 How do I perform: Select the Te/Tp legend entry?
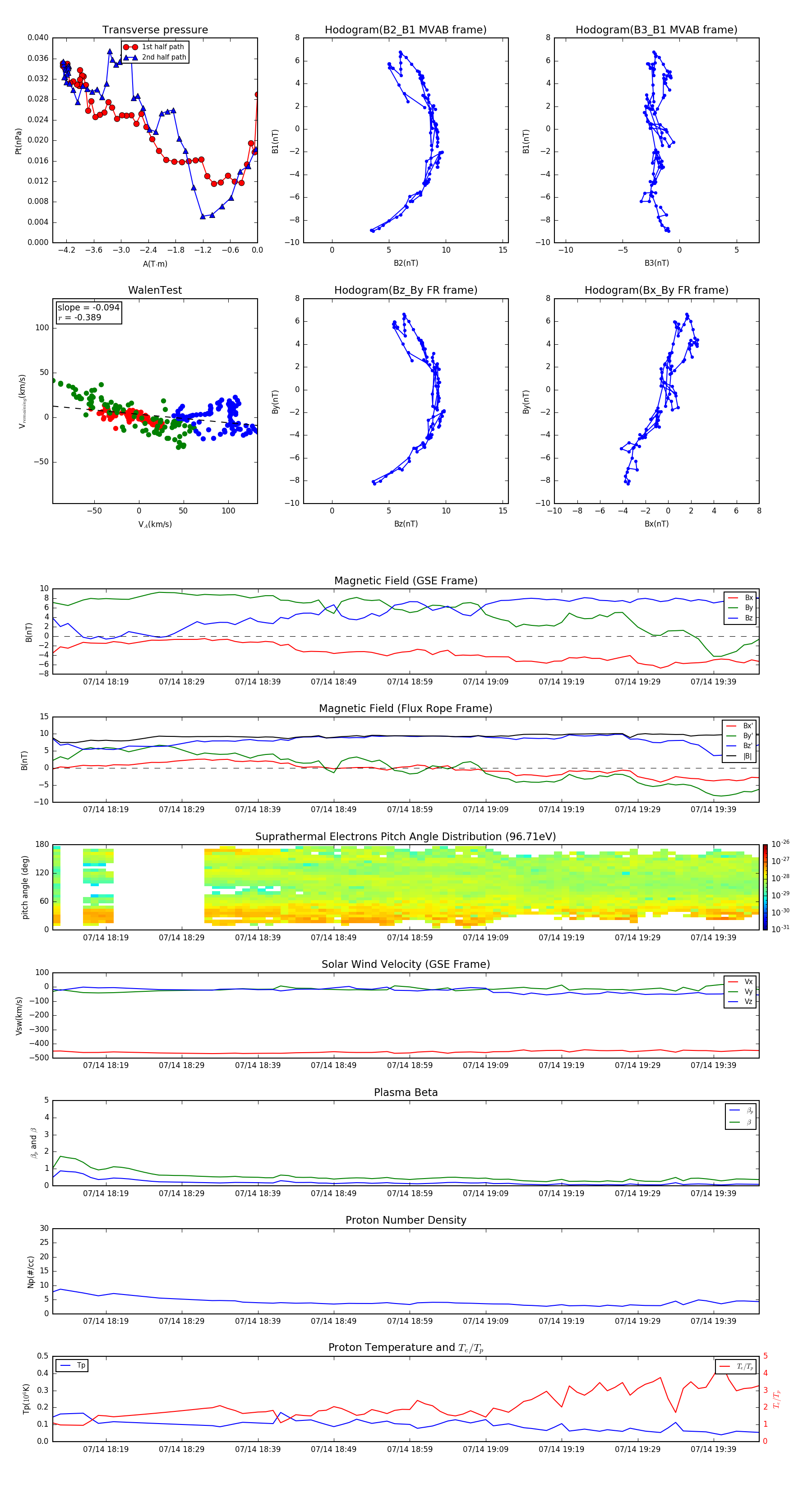(x=736, y=1366)
